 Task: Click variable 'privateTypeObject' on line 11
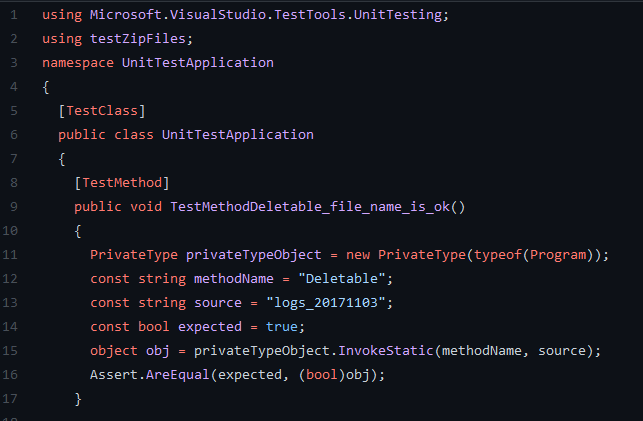point(254,255)
